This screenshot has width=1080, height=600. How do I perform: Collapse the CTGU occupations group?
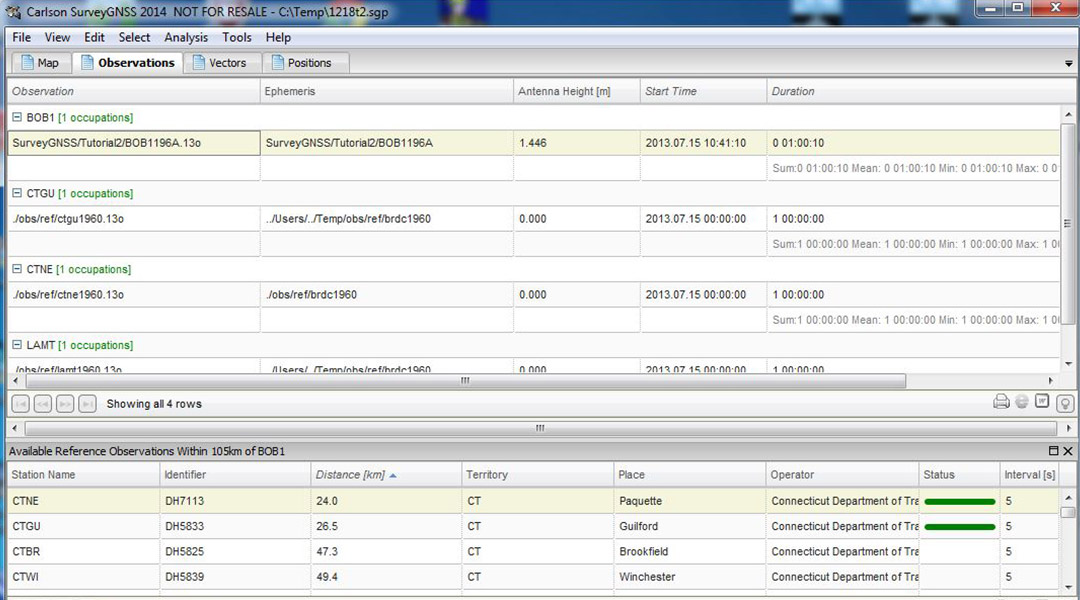click(17, 194)
